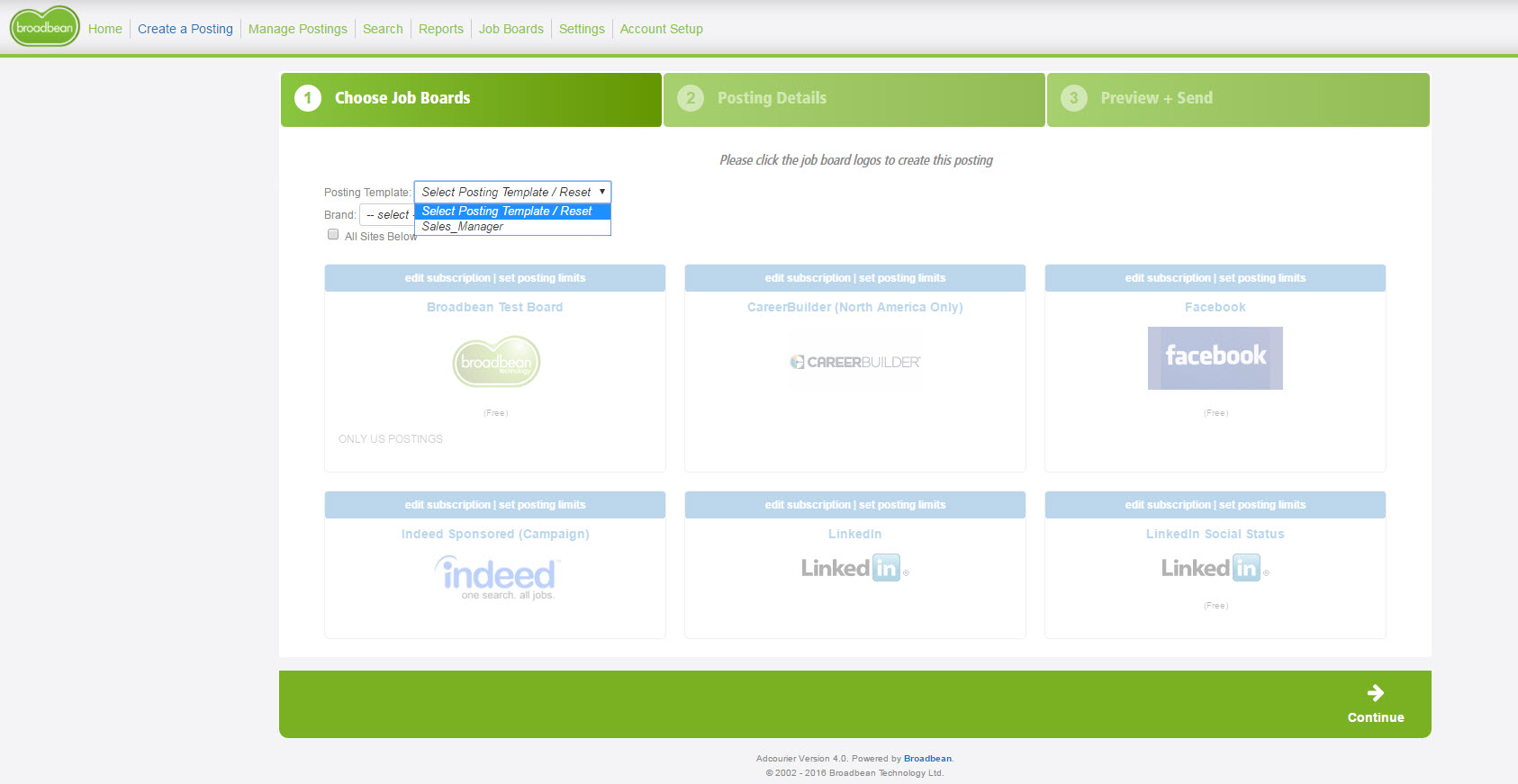Select the Broadbean Test Board logo

point(496,362)
